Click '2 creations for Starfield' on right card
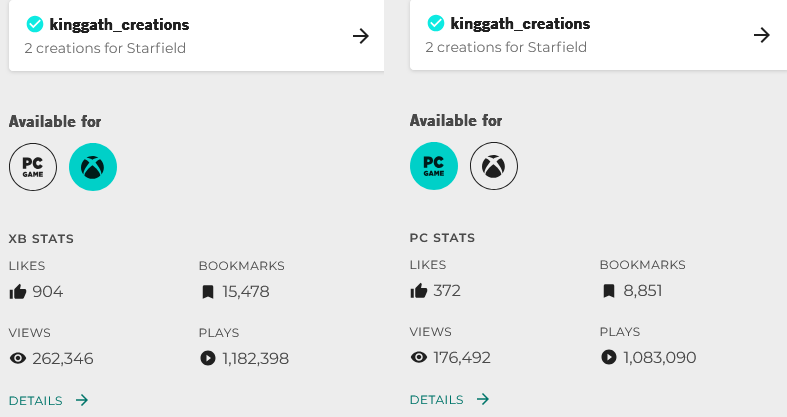Image resolution: width=787 pixels, height=417 pixels. coord(506,47)
